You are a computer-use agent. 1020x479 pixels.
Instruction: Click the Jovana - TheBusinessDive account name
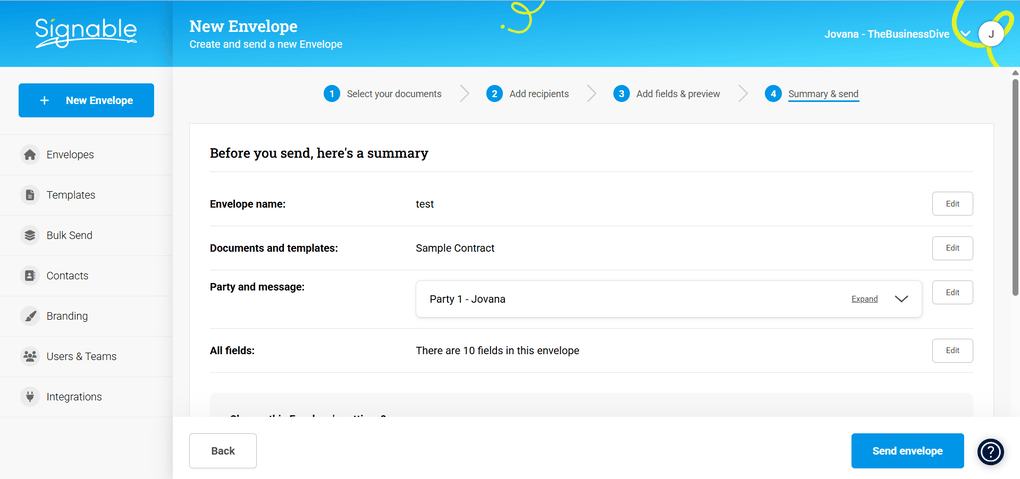887,34
